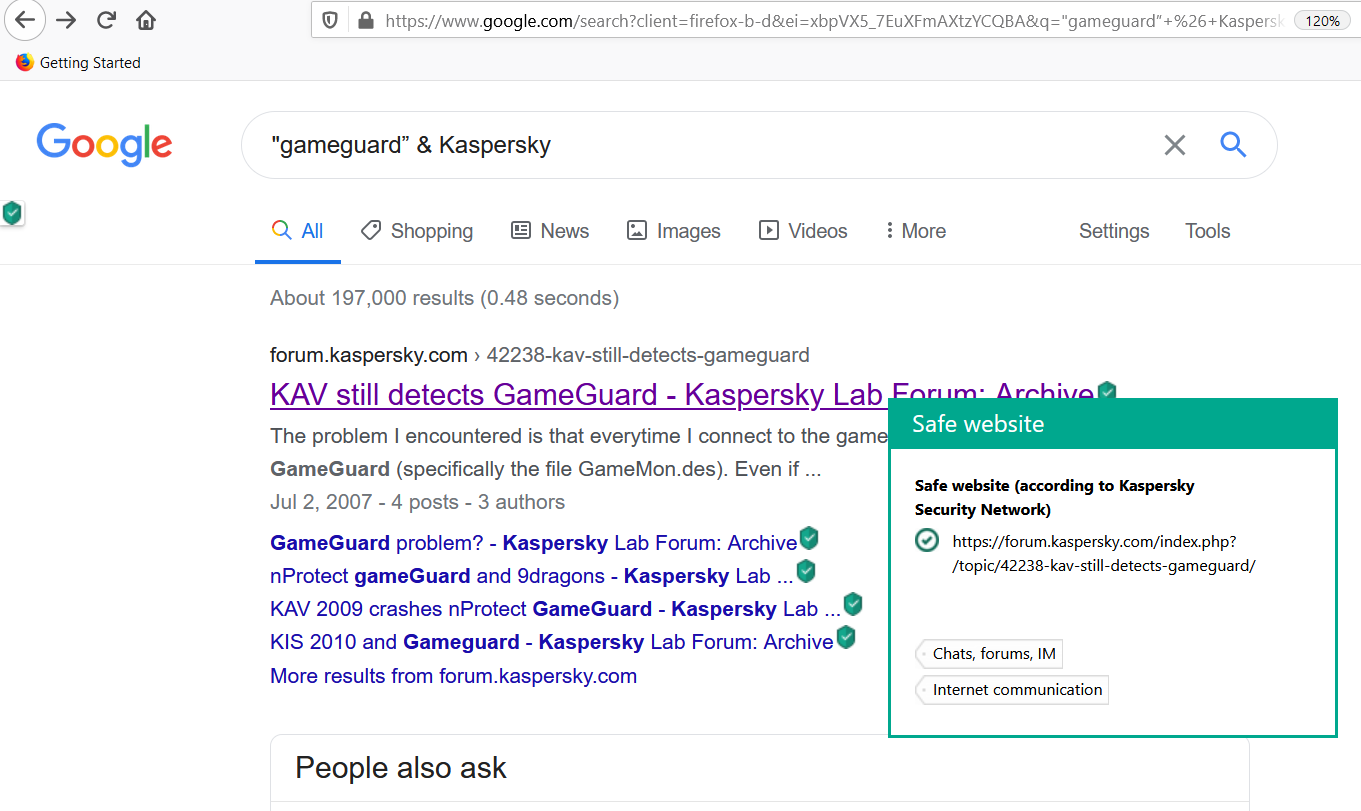Click the blue magnifier search icon

pos(1233,145)
